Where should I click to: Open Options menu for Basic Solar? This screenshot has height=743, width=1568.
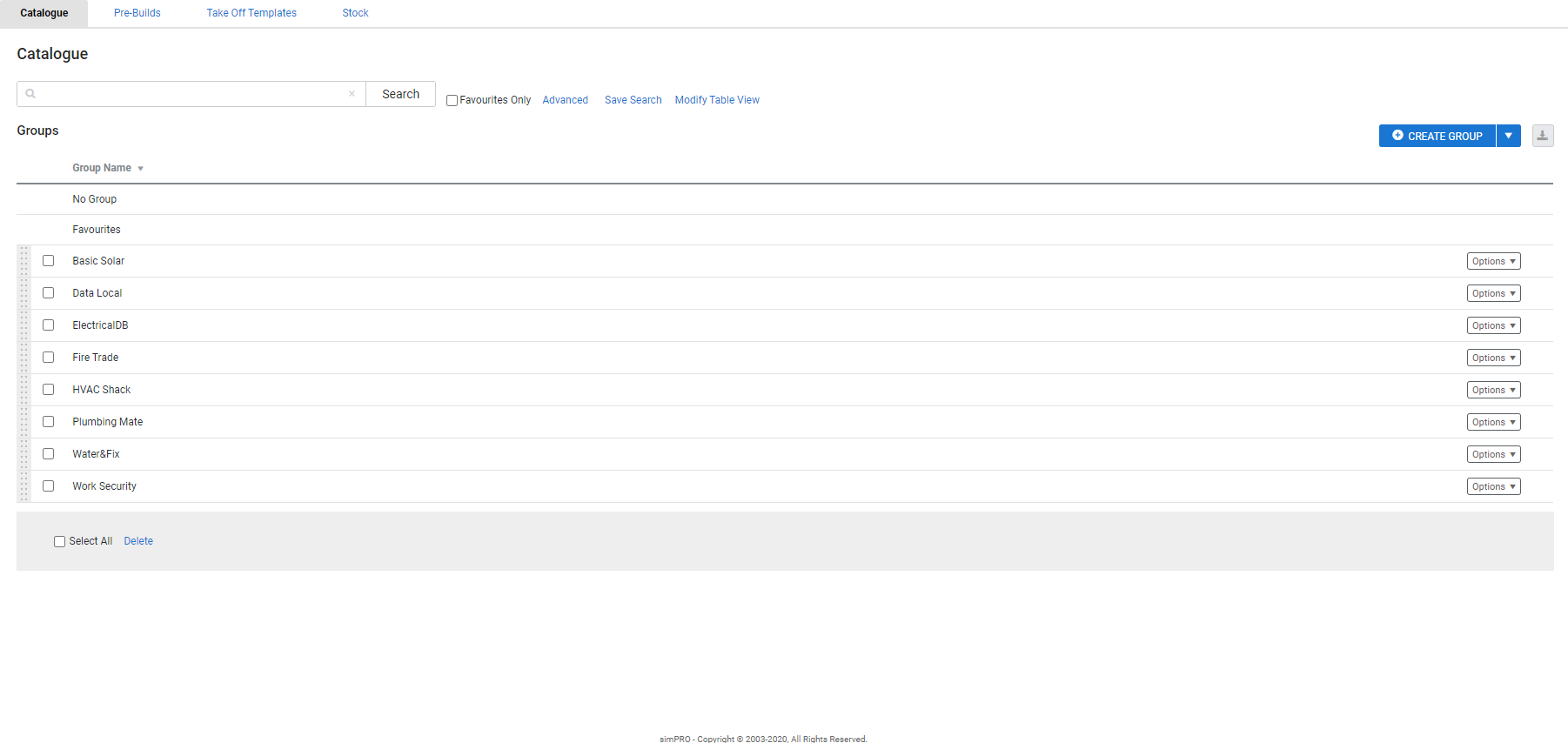pos(1493,261)
